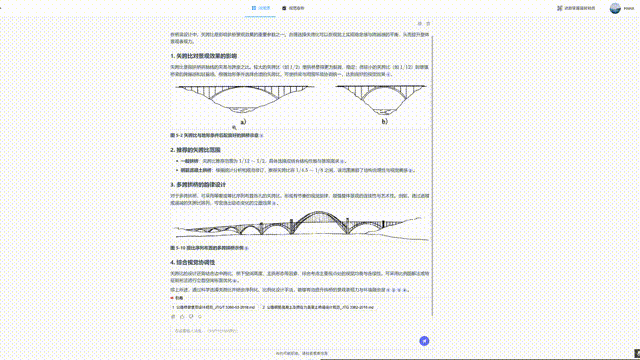The height and width of the screenshot is (360, 640).
Task: Click citation icon after section 1 paragraph
Action: tap(389, 74)
